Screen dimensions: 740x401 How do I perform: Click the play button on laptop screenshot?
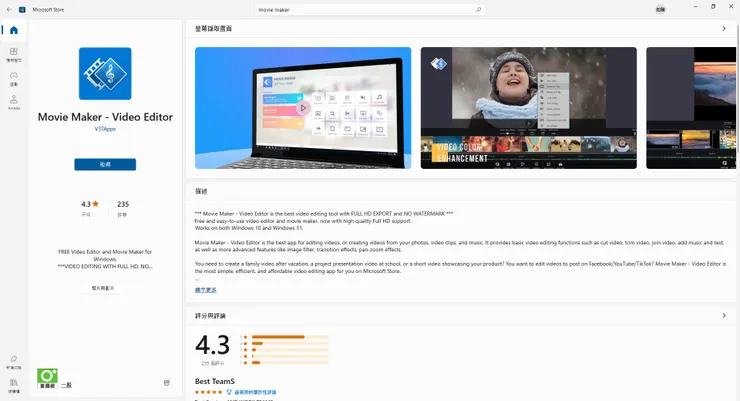[303, 108]
